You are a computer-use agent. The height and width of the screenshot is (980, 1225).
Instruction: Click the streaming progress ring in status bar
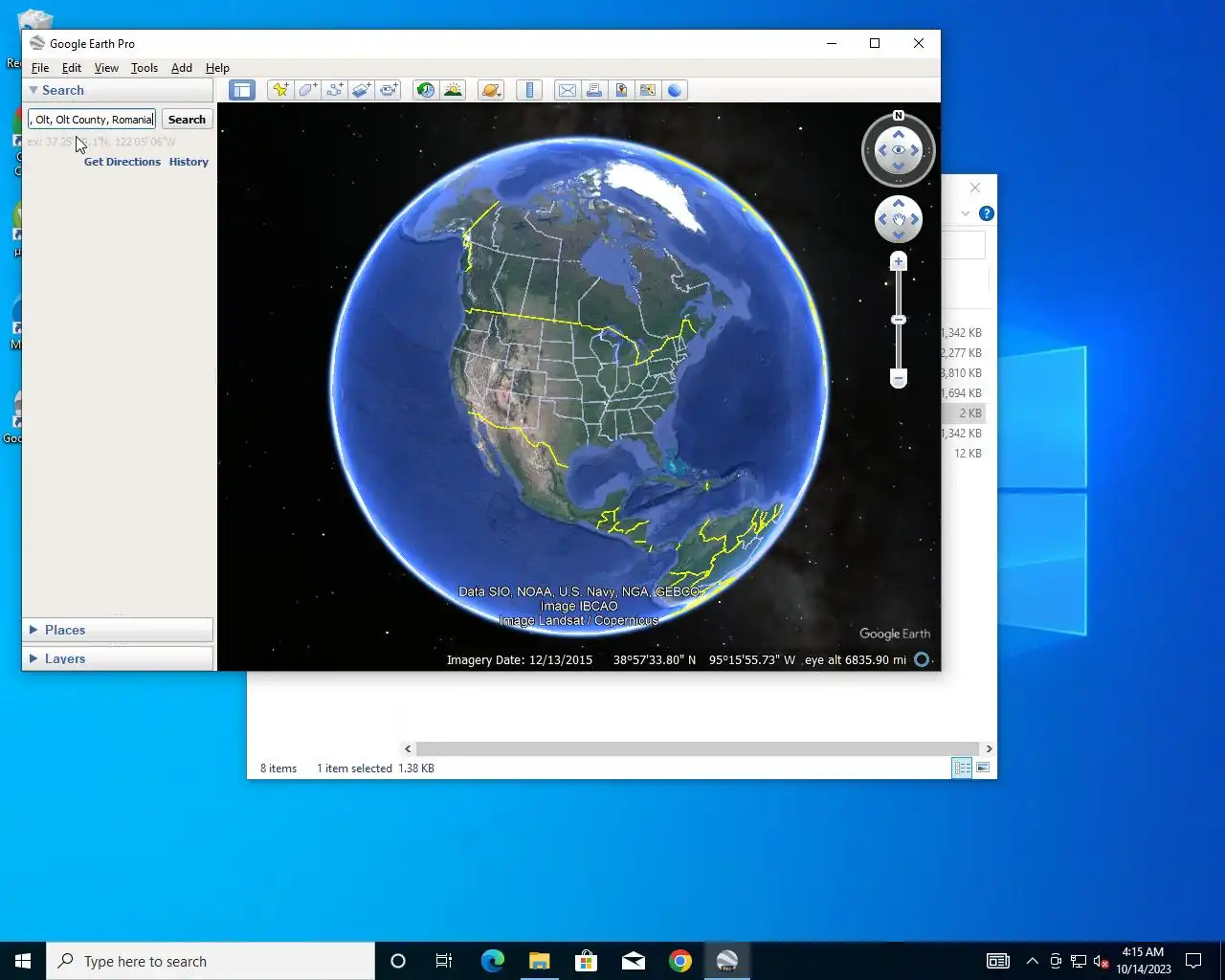click(x=922, y=659)
